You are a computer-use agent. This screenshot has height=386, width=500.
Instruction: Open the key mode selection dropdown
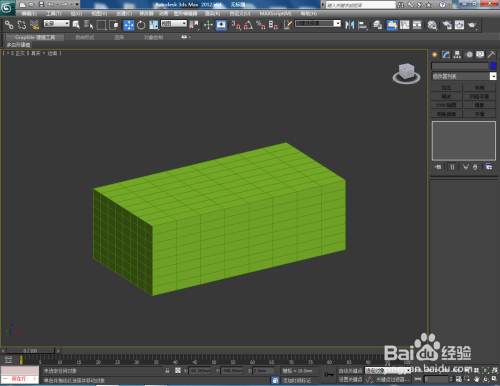pyautogui.click(x=387, y=371)
